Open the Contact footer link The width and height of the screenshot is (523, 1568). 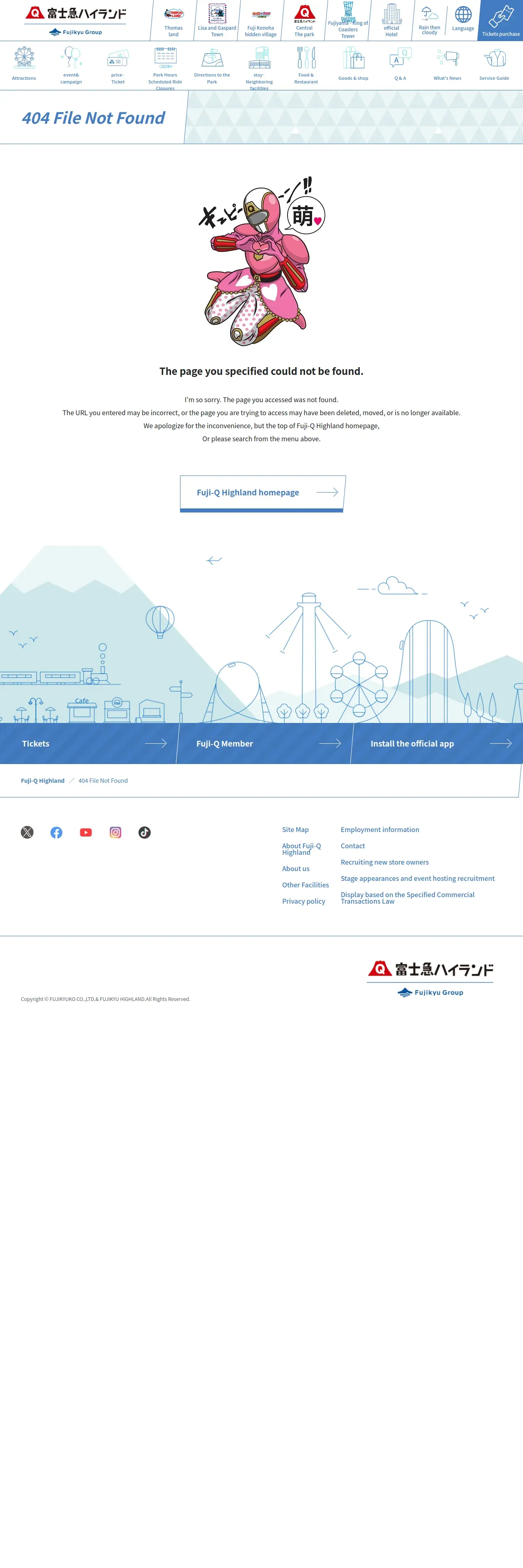pos(353,846)
